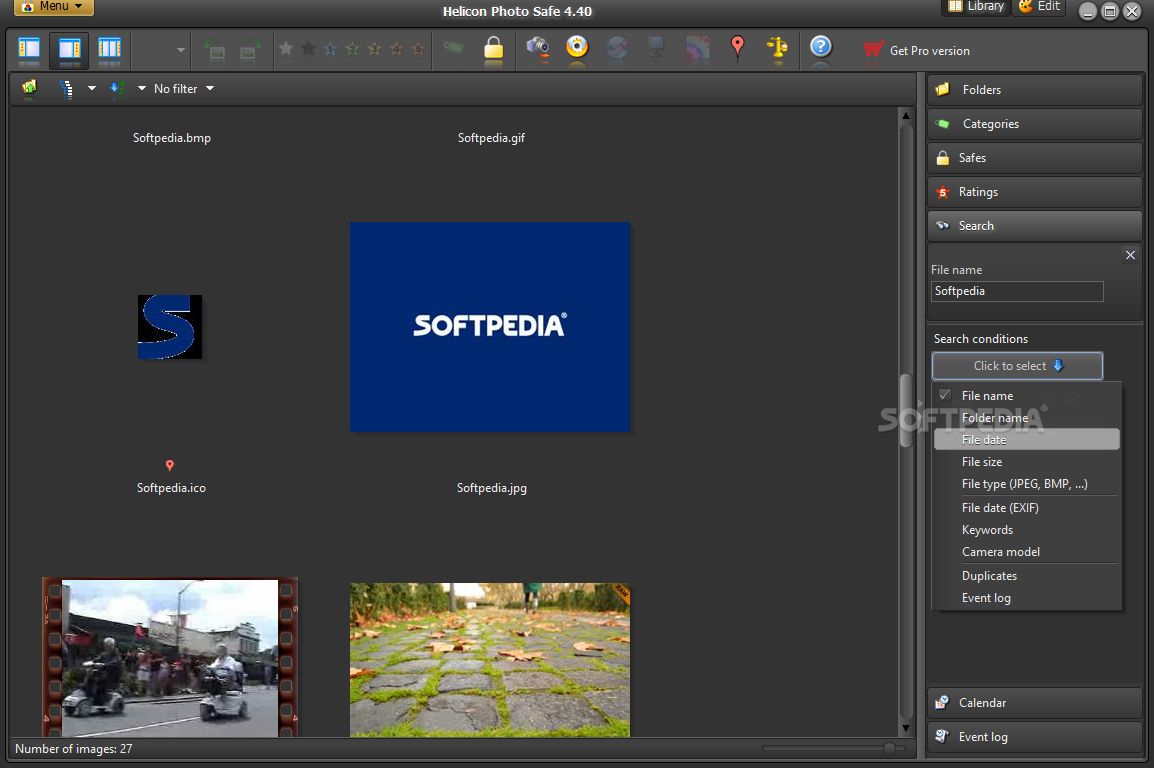1154x768 pixels.
Task: Open the burn disc icon
Action: (577, 47)
